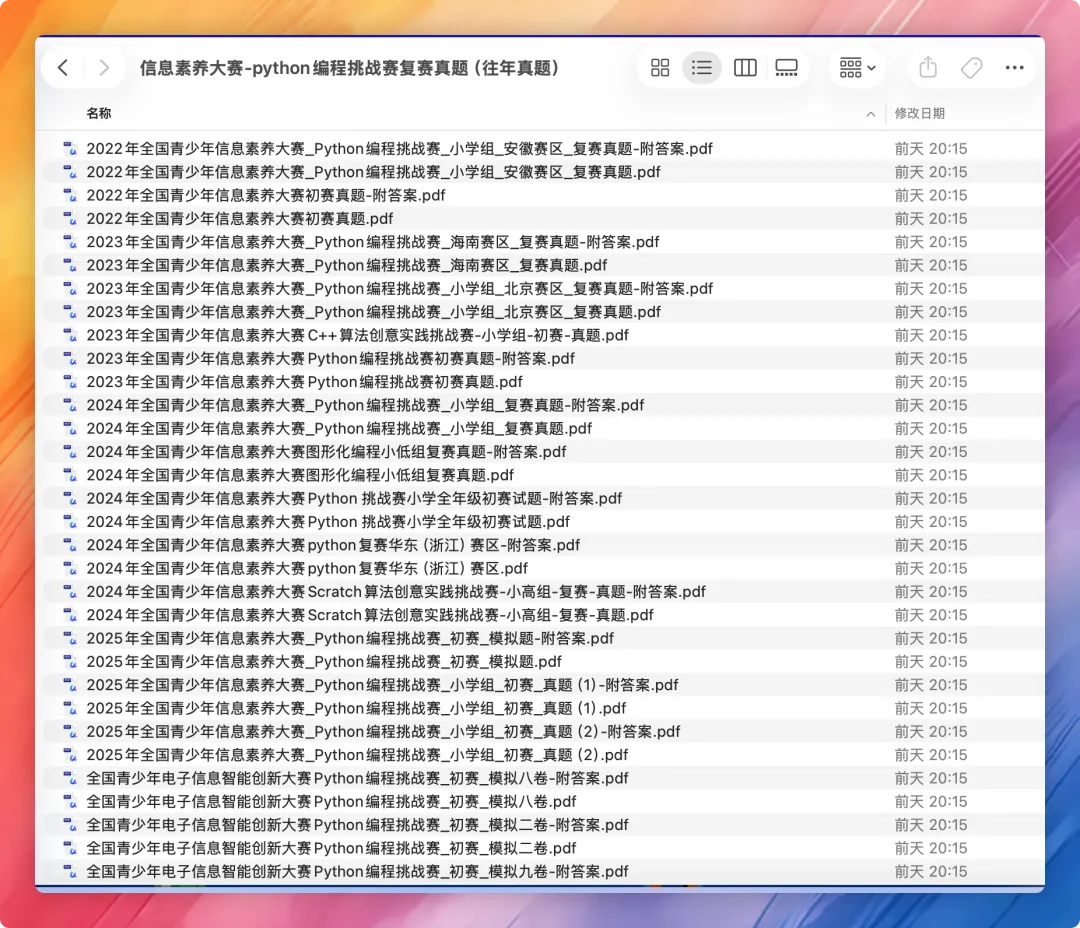
Task: Click PDF icon of 2024 python复赛华东(浙江)赛区.pdf
Action: click(x=70, y=568)
